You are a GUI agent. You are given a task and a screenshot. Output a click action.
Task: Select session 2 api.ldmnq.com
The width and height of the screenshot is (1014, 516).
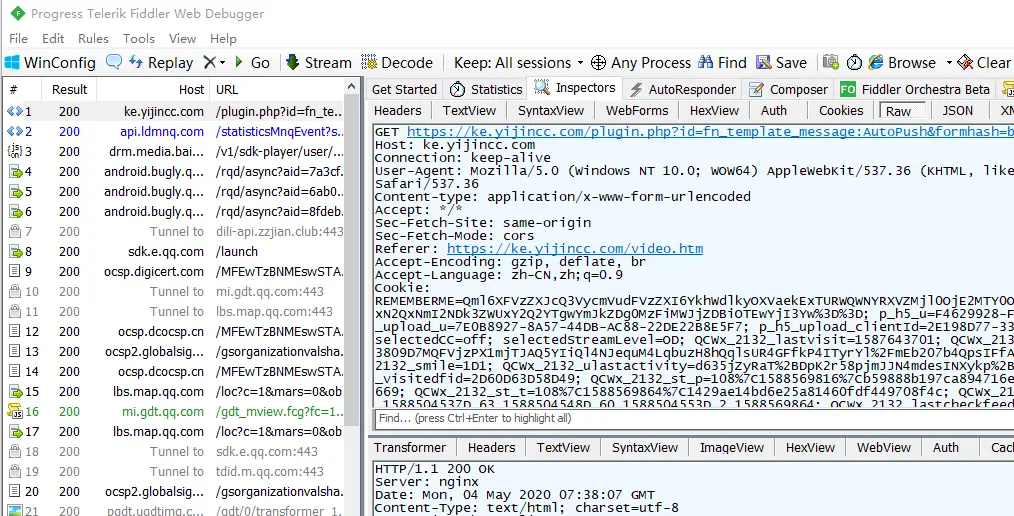(x=175, y=131)
